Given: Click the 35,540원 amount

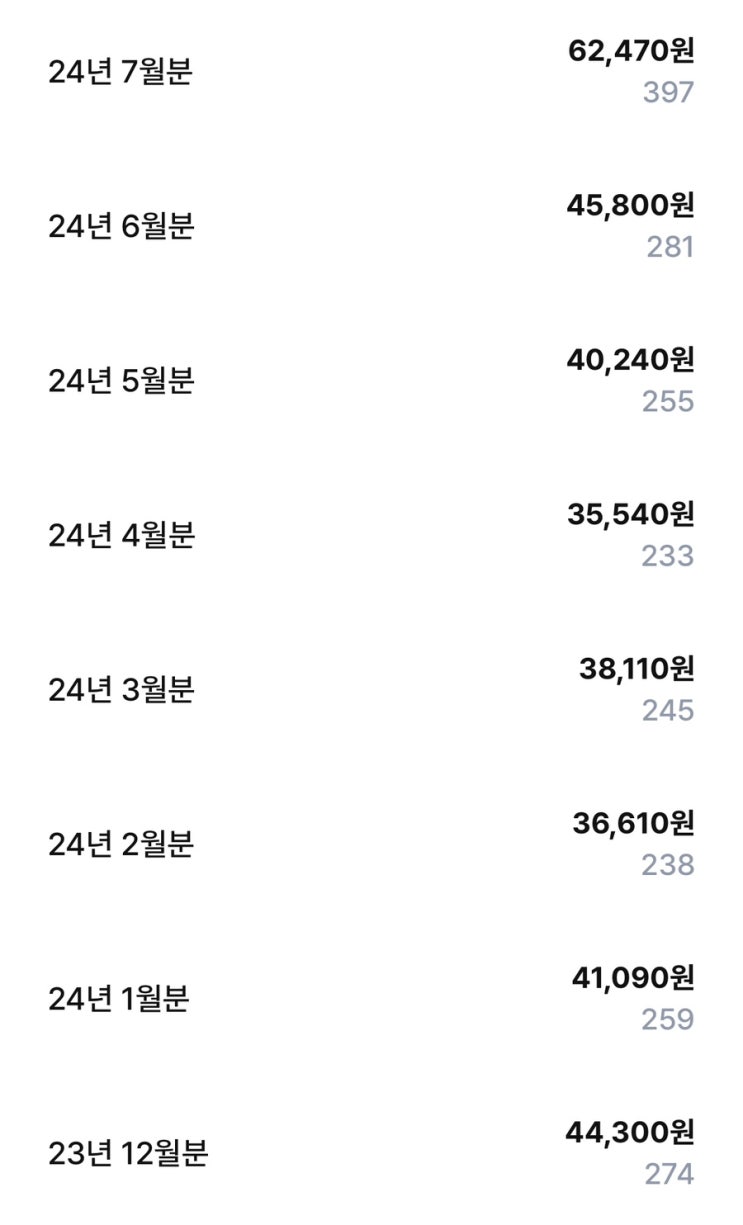Looking at the screenshot, I should click(631, 514).
